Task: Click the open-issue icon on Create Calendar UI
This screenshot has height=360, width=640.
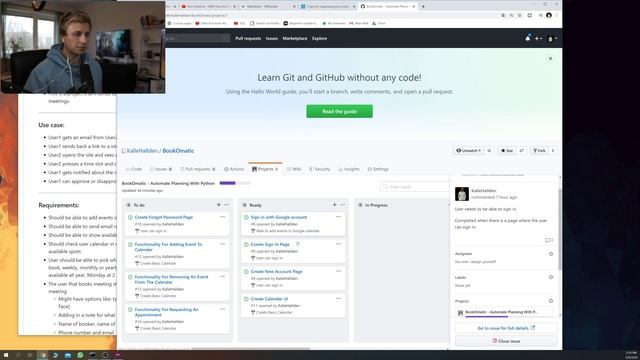Action: pos(246,299)
